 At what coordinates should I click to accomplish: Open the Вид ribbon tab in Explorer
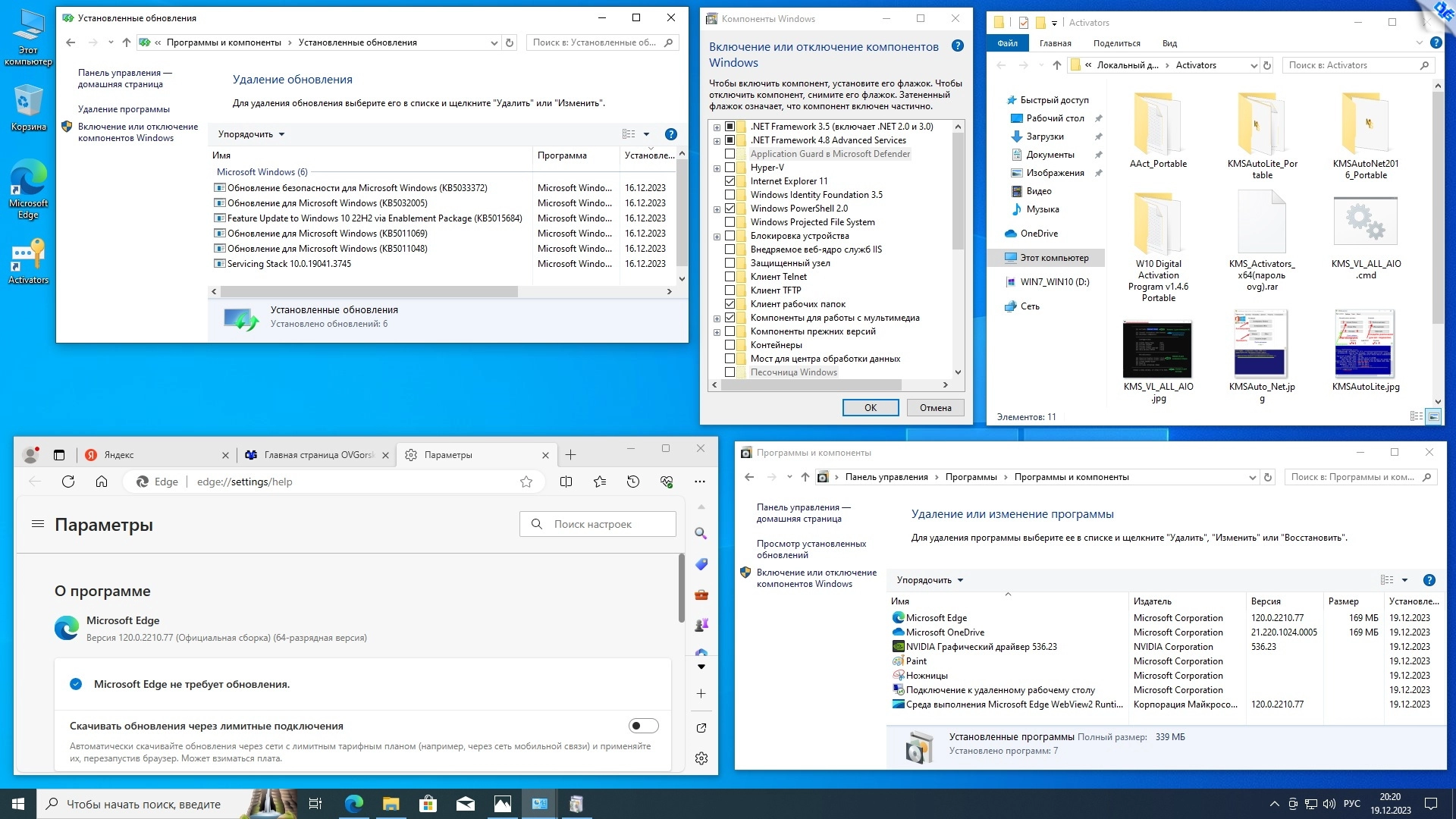pyautogui.click(x=1169, y=43)
